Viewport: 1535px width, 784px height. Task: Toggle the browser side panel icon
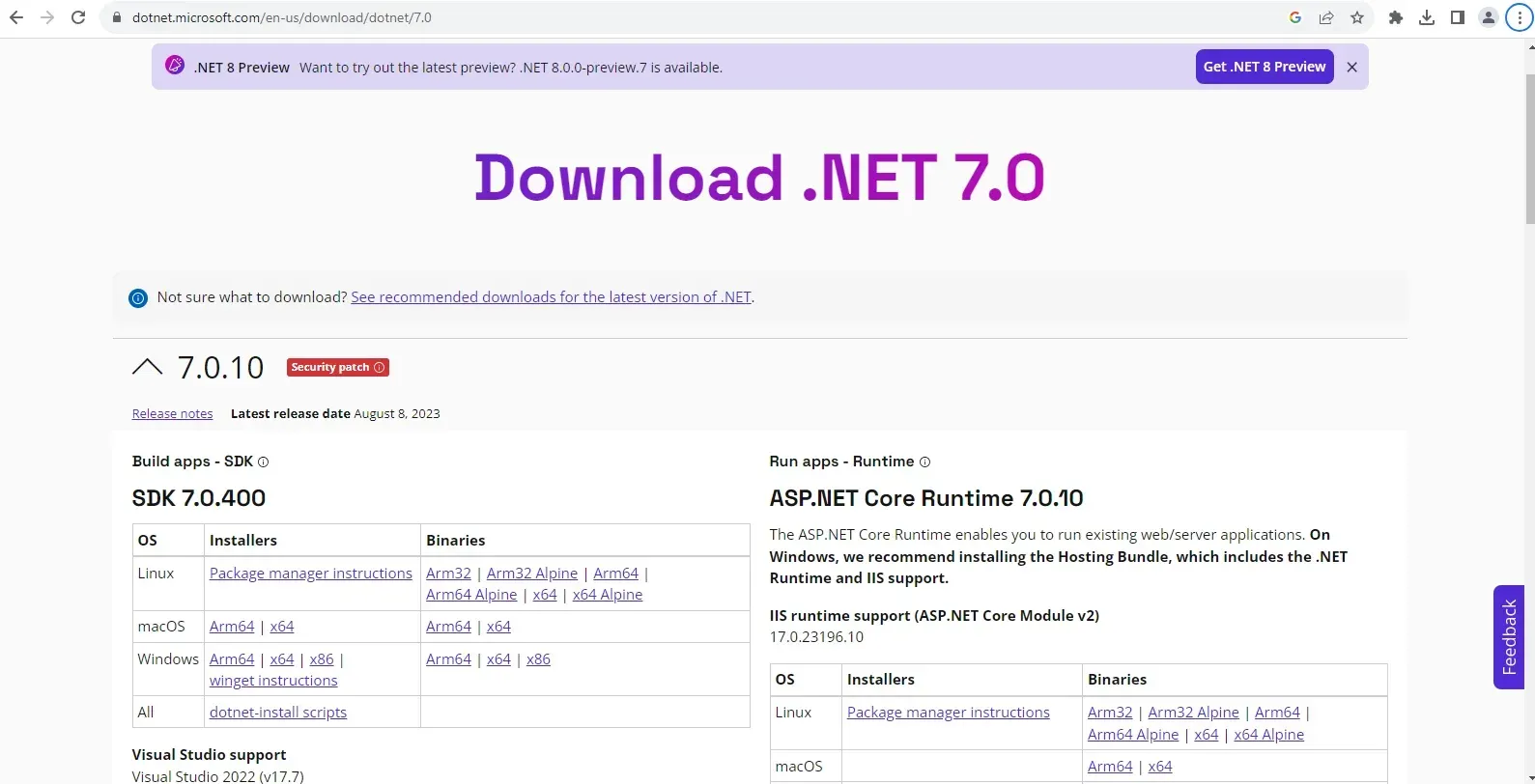tap(1458, 17)
